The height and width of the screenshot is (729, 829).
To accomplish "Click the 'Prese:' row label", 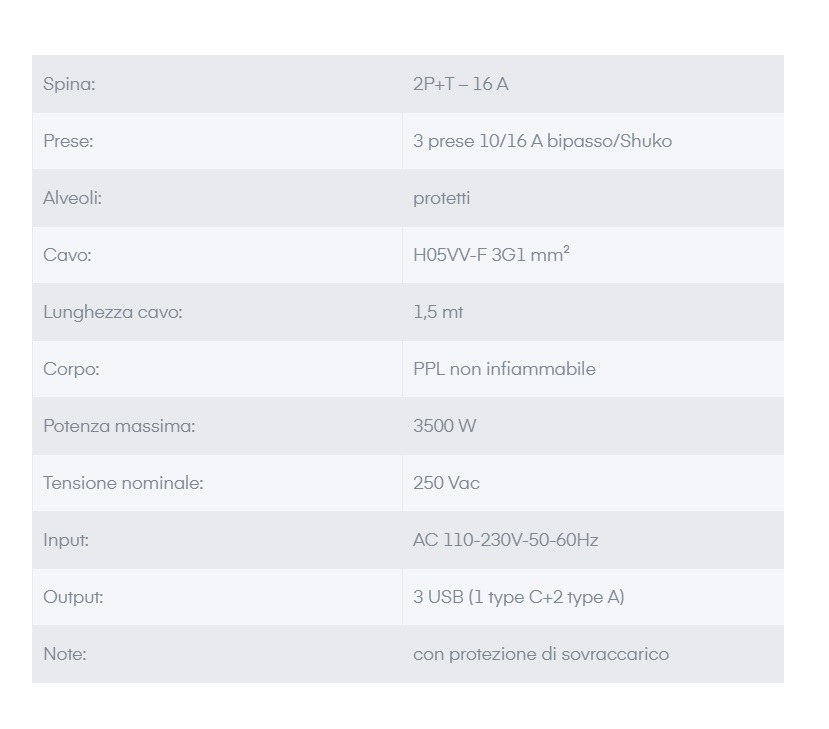I will (x=68, y=141).
